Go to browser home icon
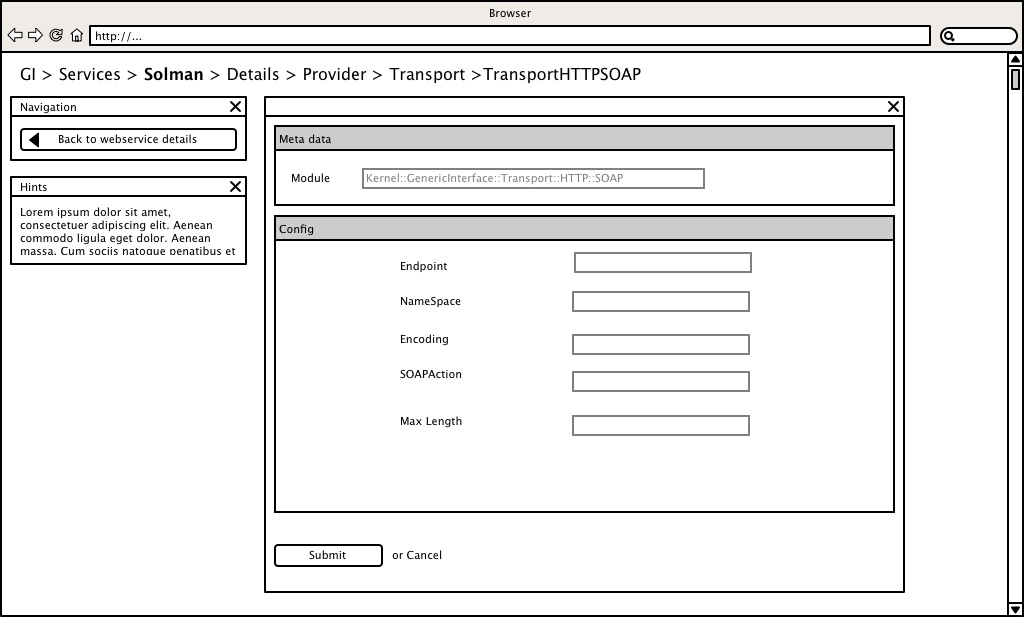 click(x=77, y=36)
